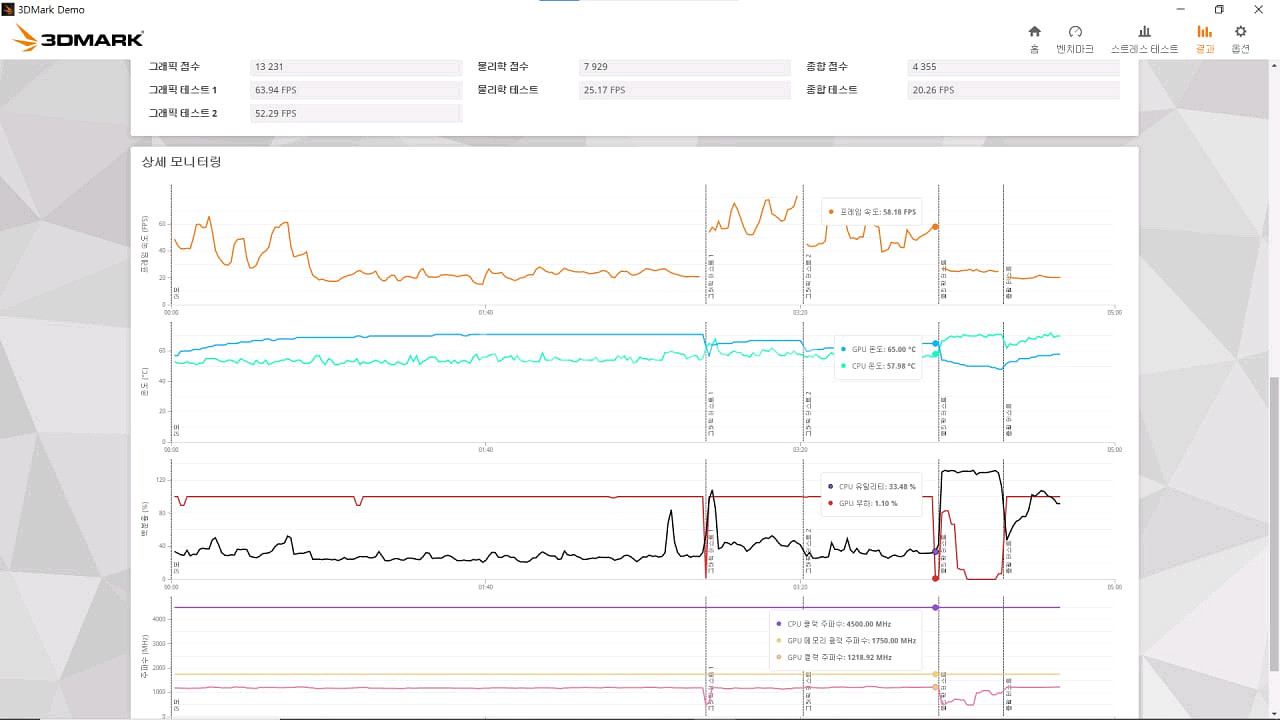The image size is (1280, 720).
Task: Click the red GPU load data point
Action: (x=935, y=578)
